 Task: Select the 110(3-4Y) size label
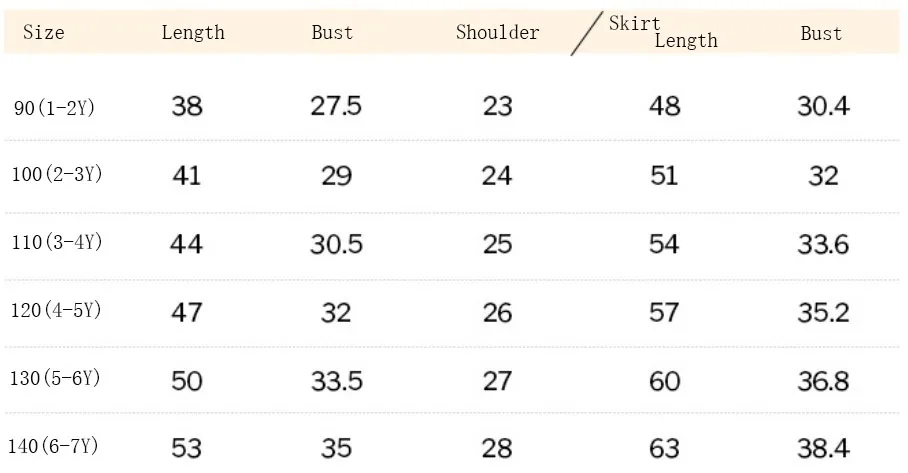click(57, 241)
